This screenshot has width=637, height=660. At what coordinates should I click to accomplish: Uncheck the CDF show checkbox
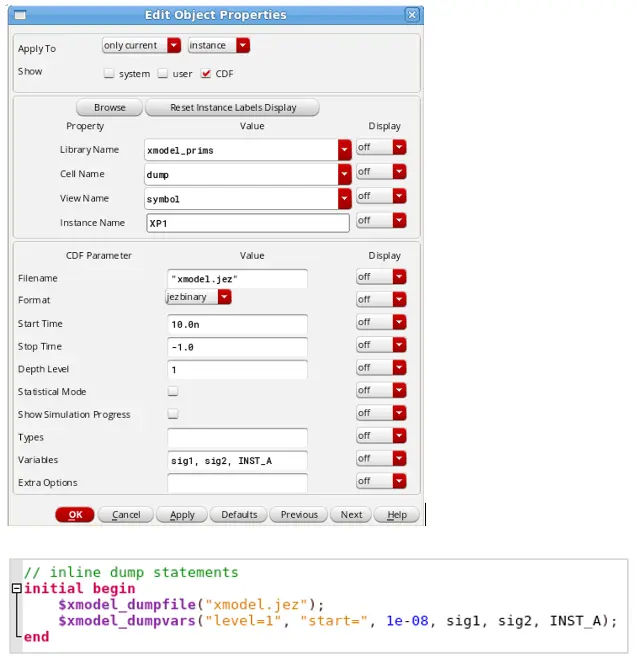[x=205, y=74]
